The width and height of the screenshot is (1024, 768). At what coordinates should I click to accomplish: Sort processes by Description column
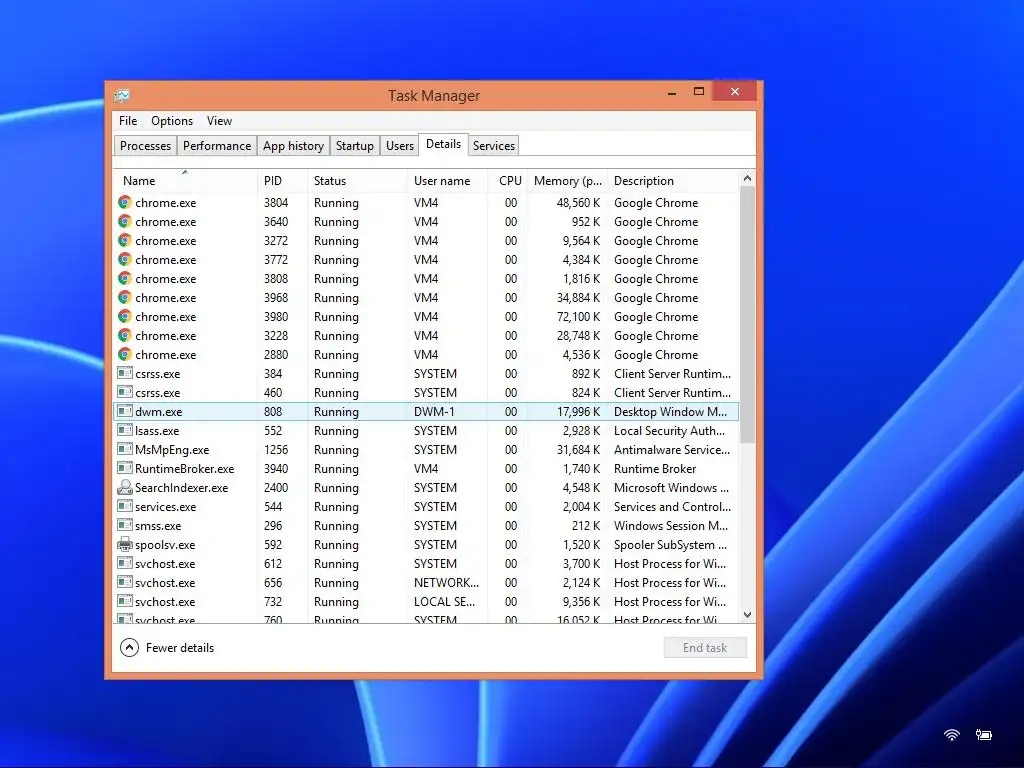673,181
